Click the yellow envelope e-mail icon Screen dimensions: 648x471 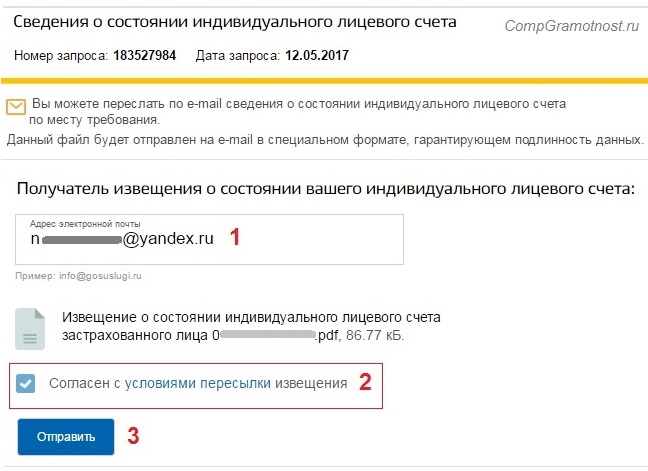(16, 107)
